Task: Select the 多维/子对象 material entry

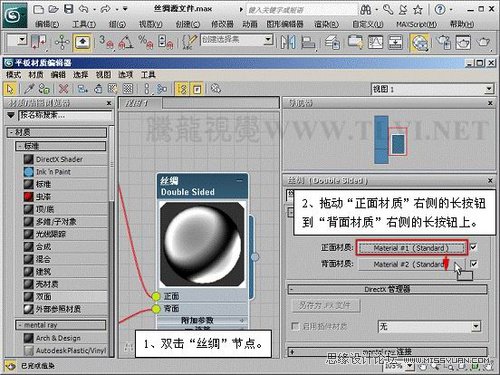Action: (66, 222)
